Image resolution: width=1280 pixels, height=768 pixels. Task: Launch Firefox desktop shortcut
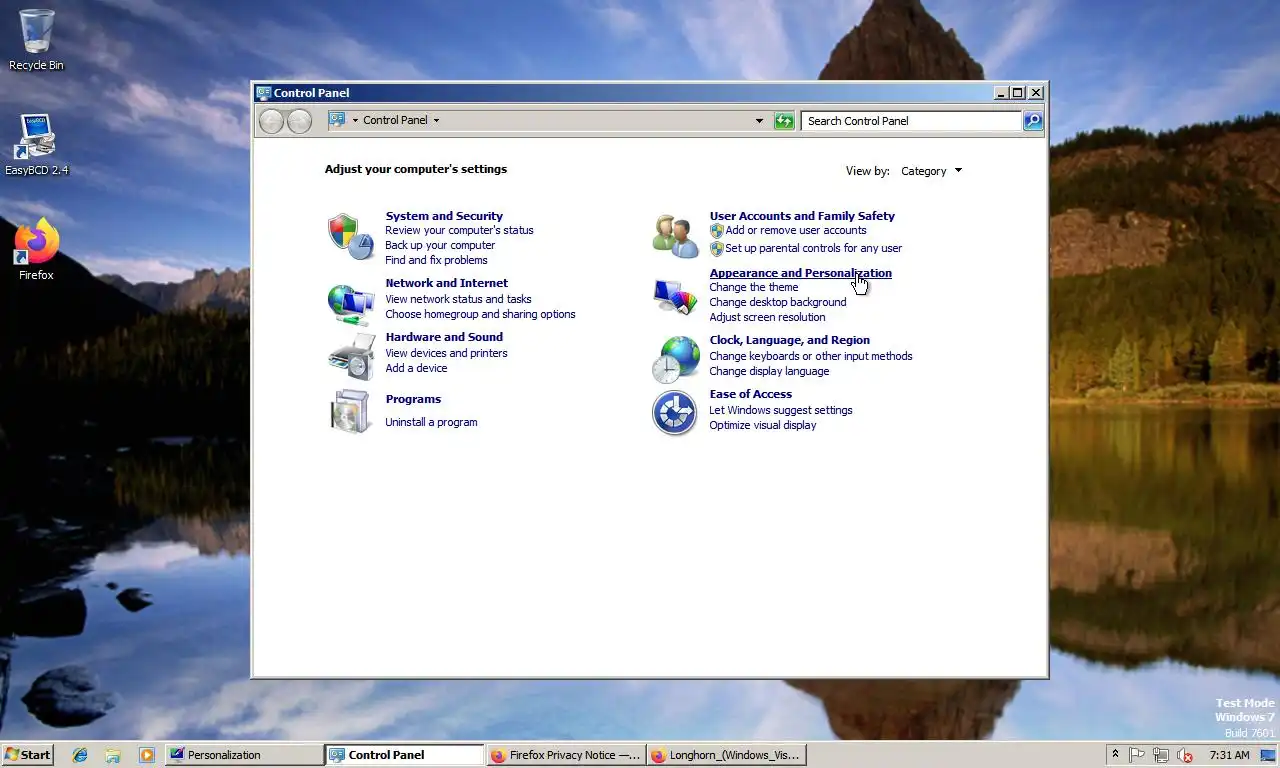click(x=36, y=249)
